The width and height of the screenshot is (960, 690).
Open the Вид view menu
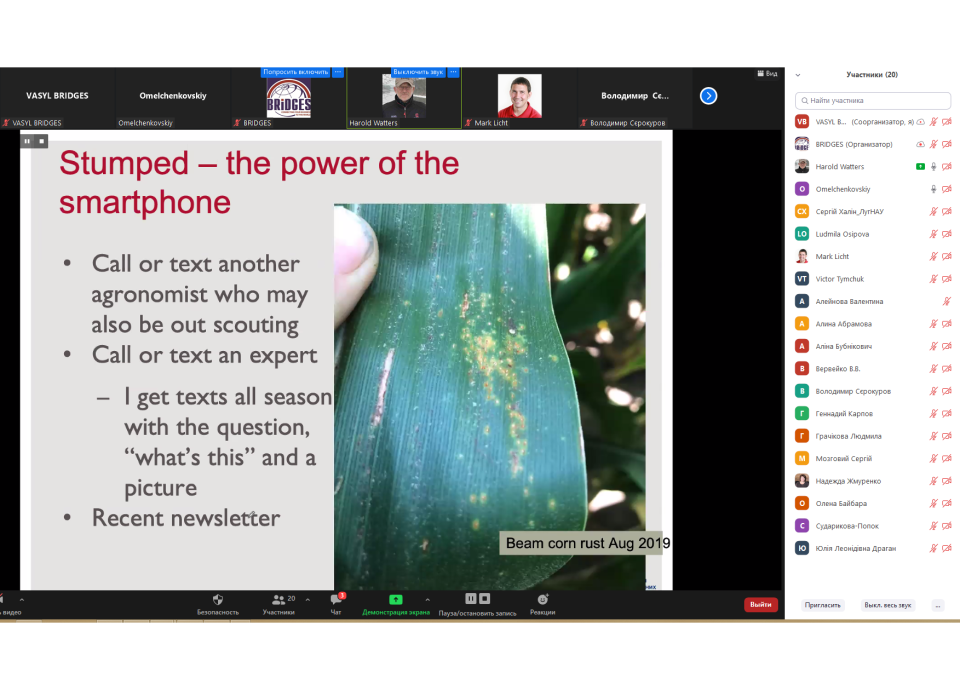(x=767, y=74)
